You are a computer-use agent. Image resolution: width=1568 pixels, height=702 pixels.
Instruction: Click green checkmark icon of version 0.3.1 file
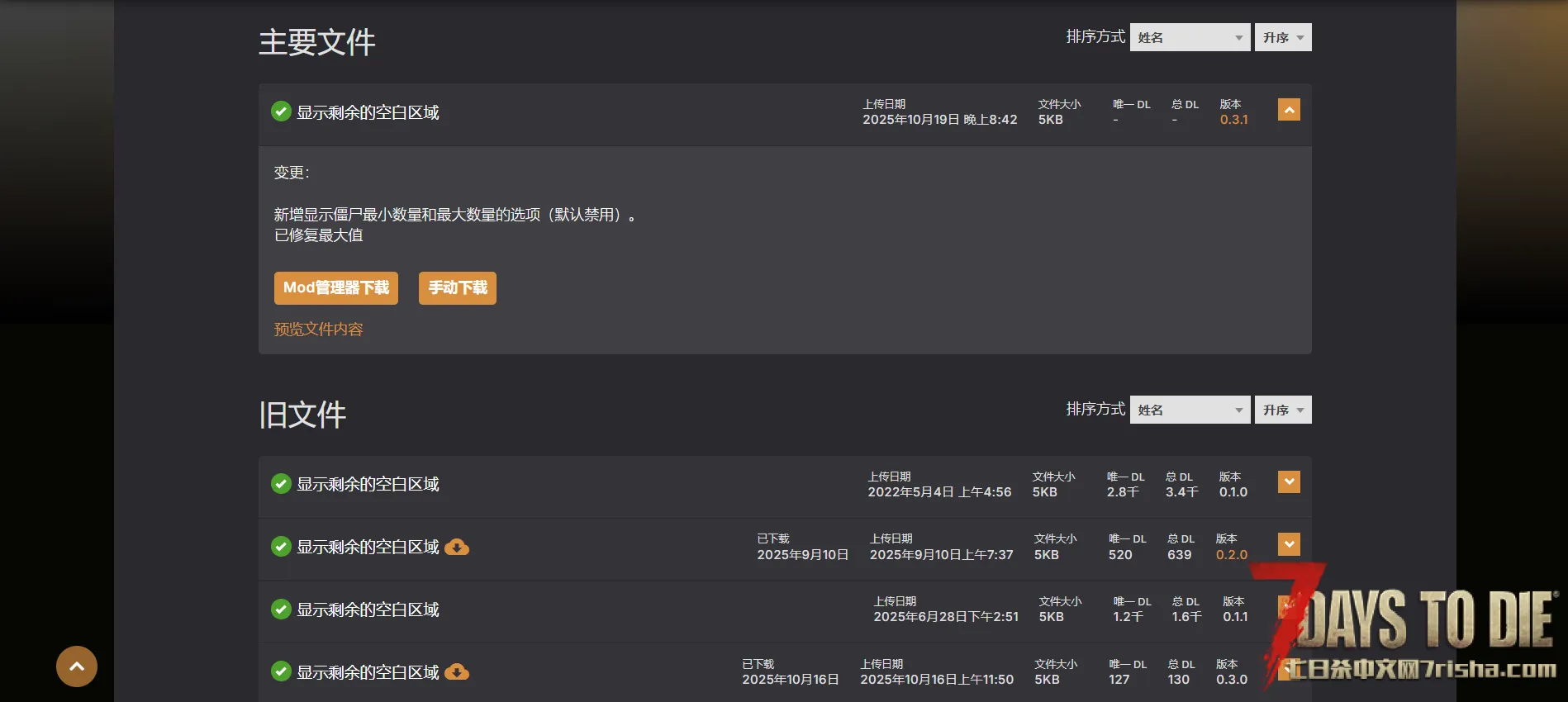pos(281,111)
